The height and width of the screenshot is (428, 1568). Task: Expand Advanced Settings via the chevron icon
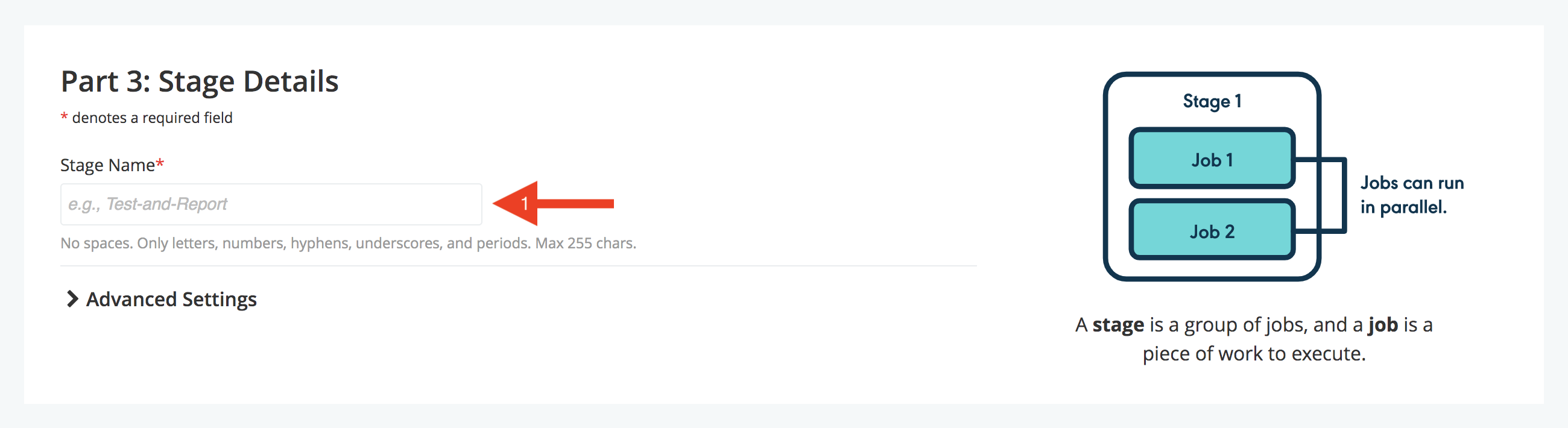72,299
